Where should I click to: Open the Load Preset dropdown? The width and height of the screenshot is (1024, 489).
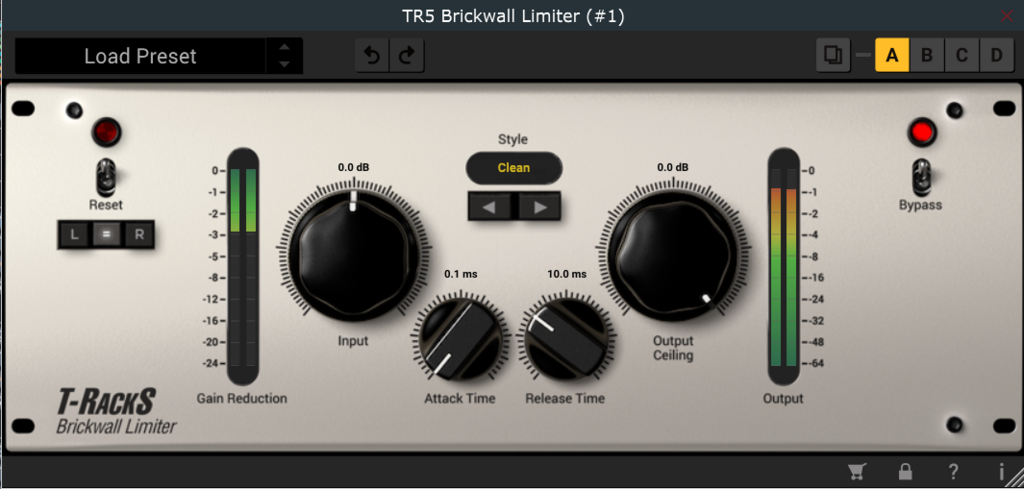(140, 56)
